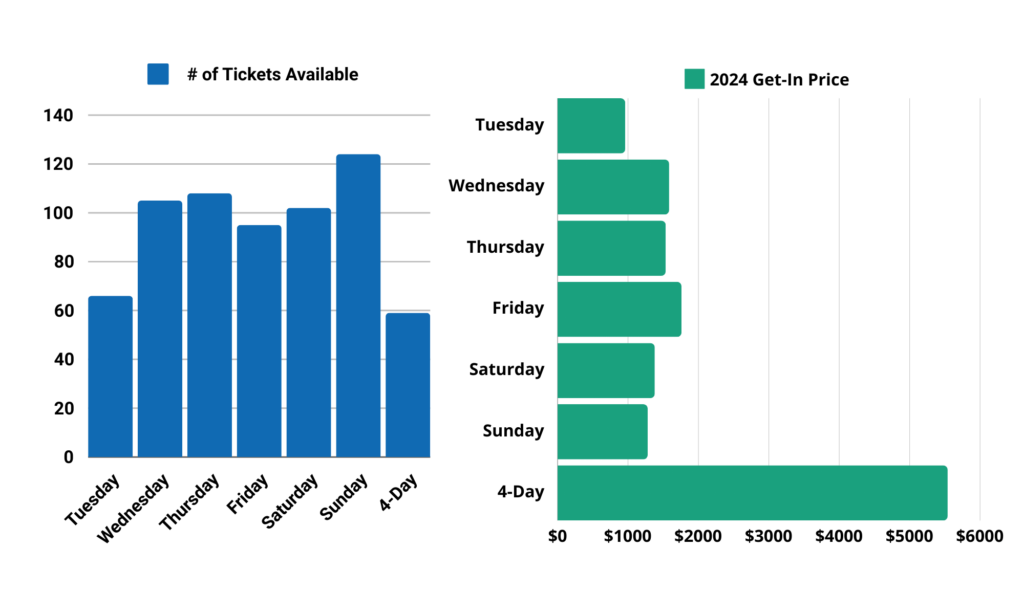This screenshot has width=1024, height=614.
Task: Select the green Sunday price bar
Action: [601, 431]
